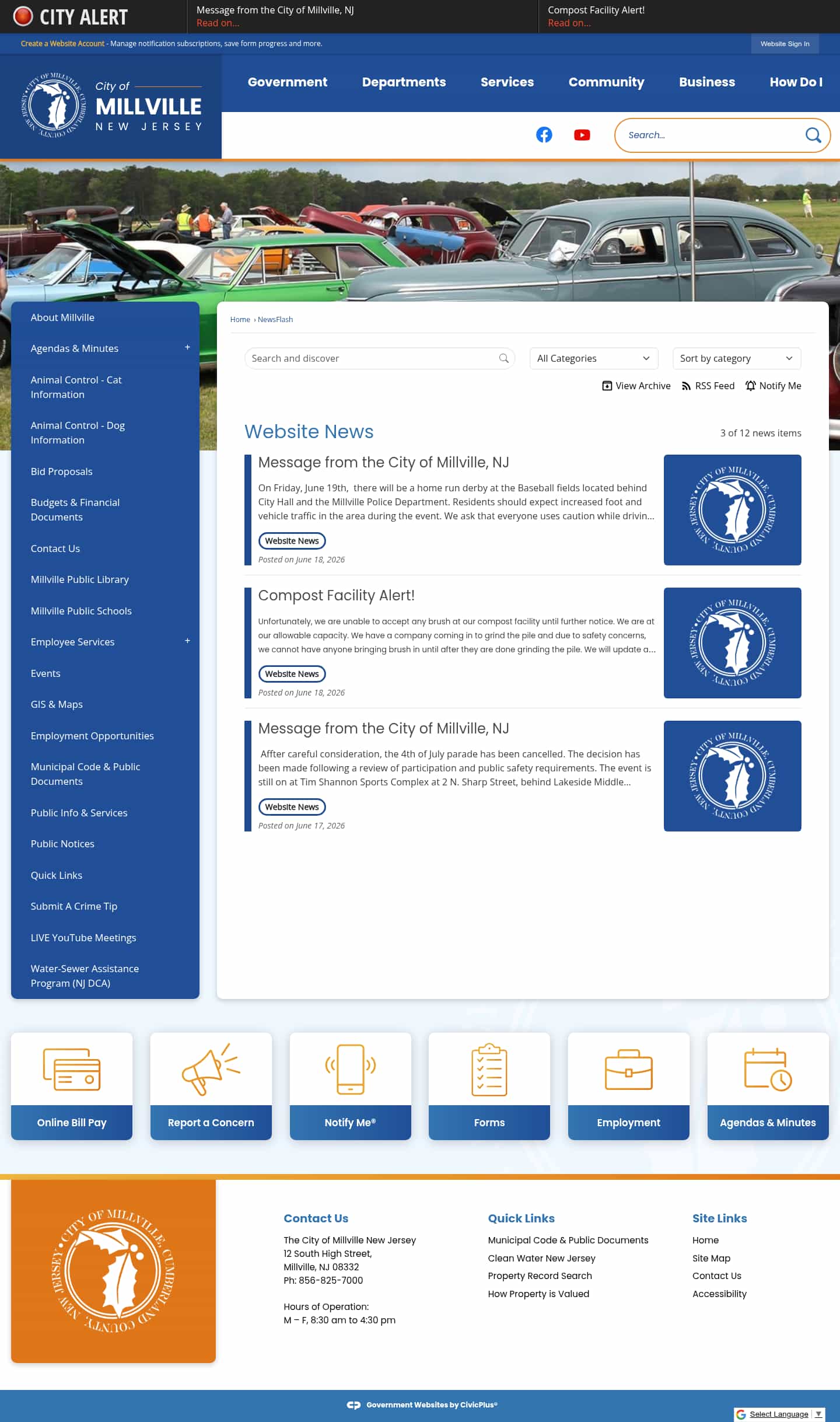
Task: Click the Agendas & Minutes calendar icon
Action: tap(768, 1070)
